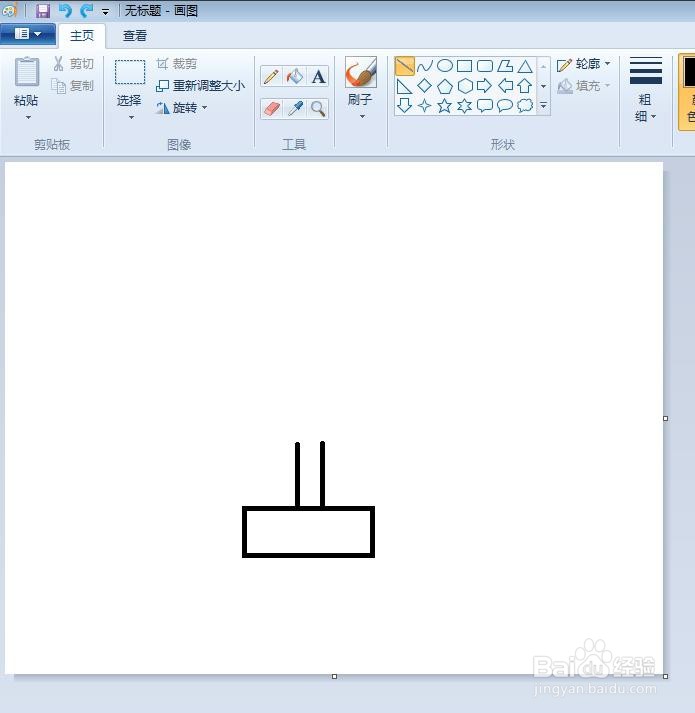Select the Pentagon shape
The image size is (695, 713).
pyautogui.click(x=444, y=86)
